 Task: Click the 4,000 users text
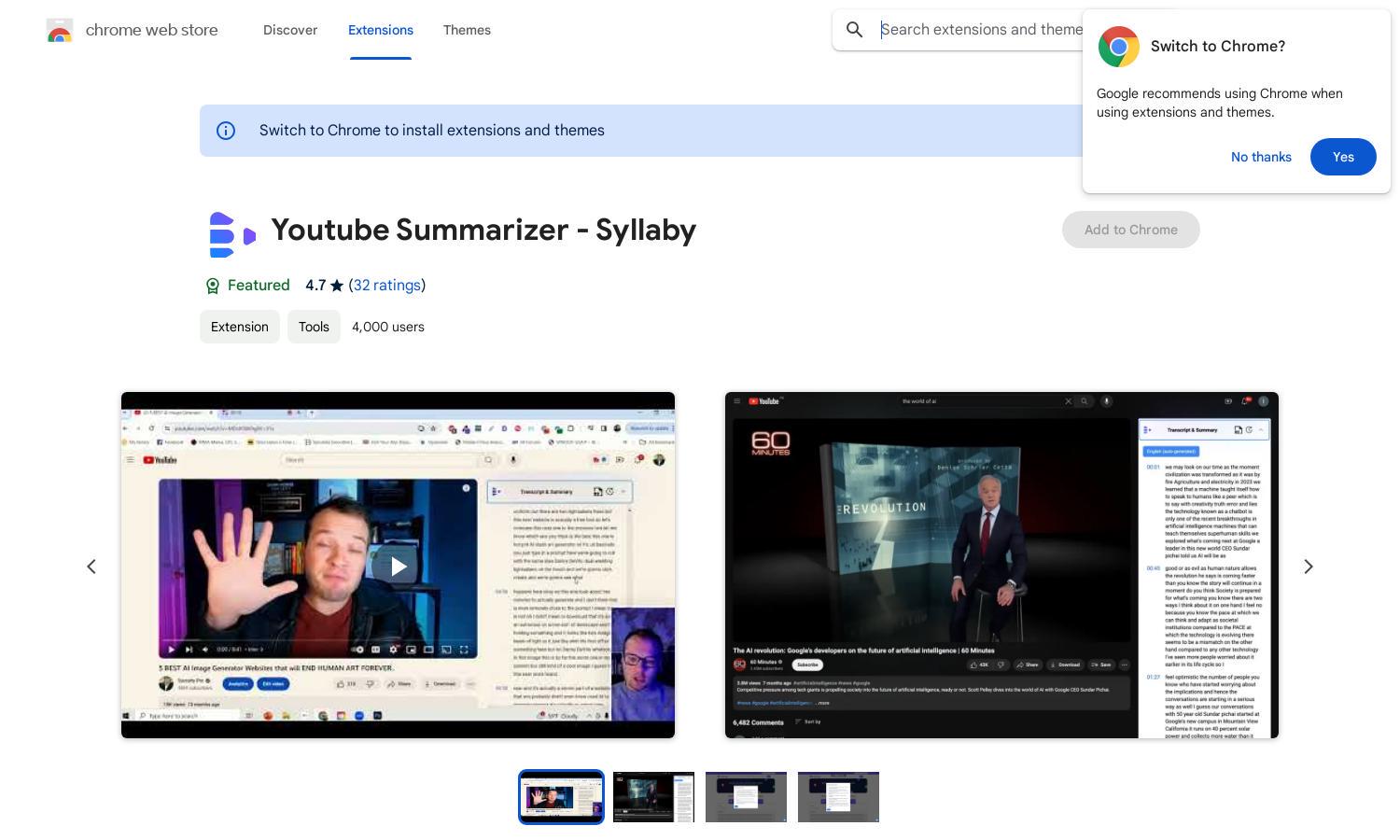coord(388,327)
